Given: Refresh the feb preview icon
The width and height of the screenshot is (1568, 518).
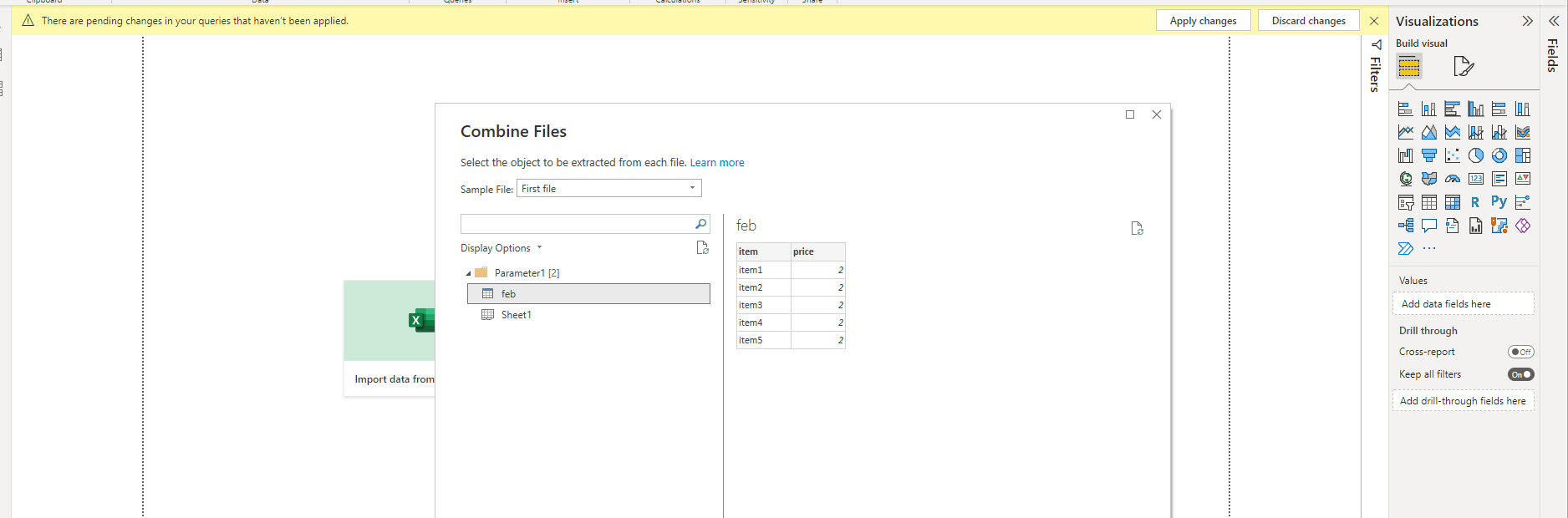Looking at the screenshot, I should pyautogui.click(x=1137, y=228).
